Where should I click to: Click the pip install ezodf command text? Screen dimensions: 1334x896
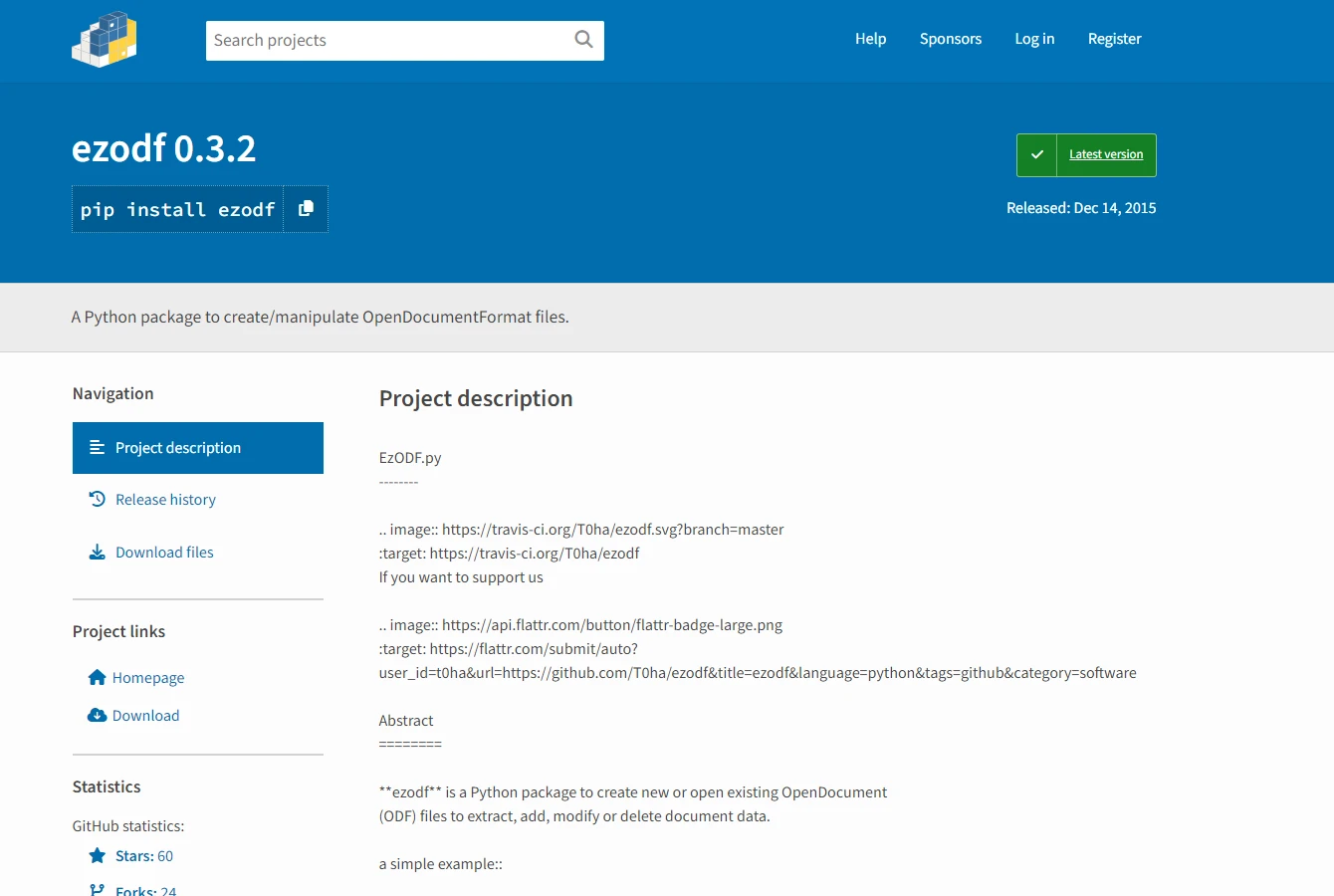tap(177, 210)
